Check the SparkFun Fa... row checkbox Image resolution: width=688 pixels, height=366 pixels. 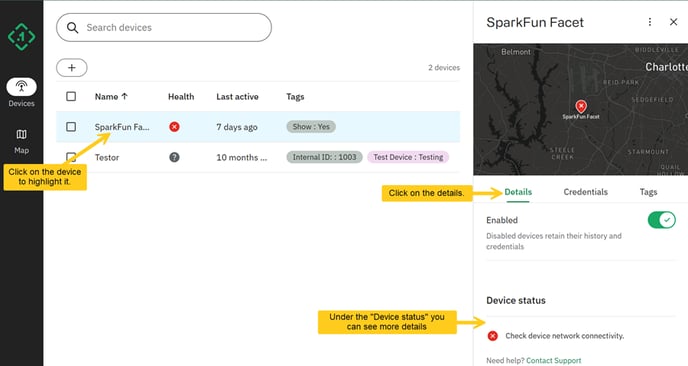(x=71, y=127)
